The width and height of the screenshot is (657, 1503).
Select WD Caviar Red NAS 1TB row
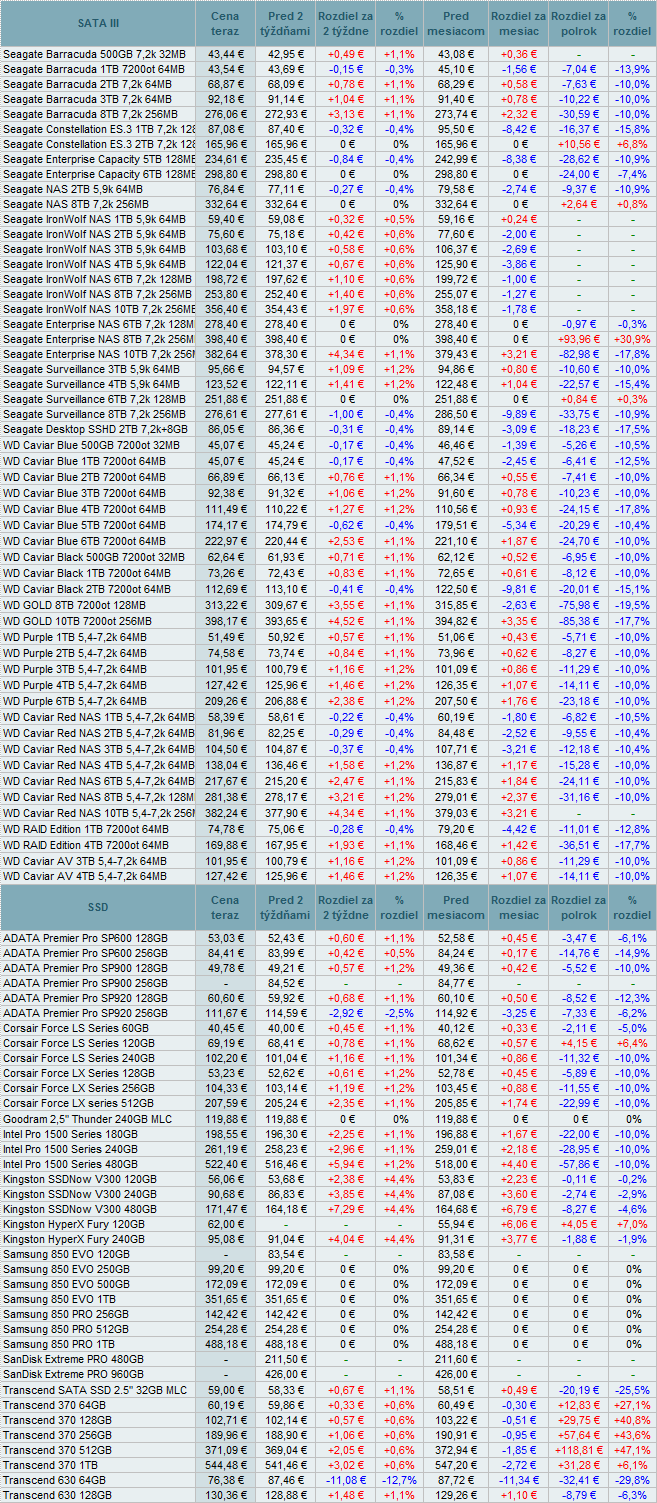(x=328, y=717)
